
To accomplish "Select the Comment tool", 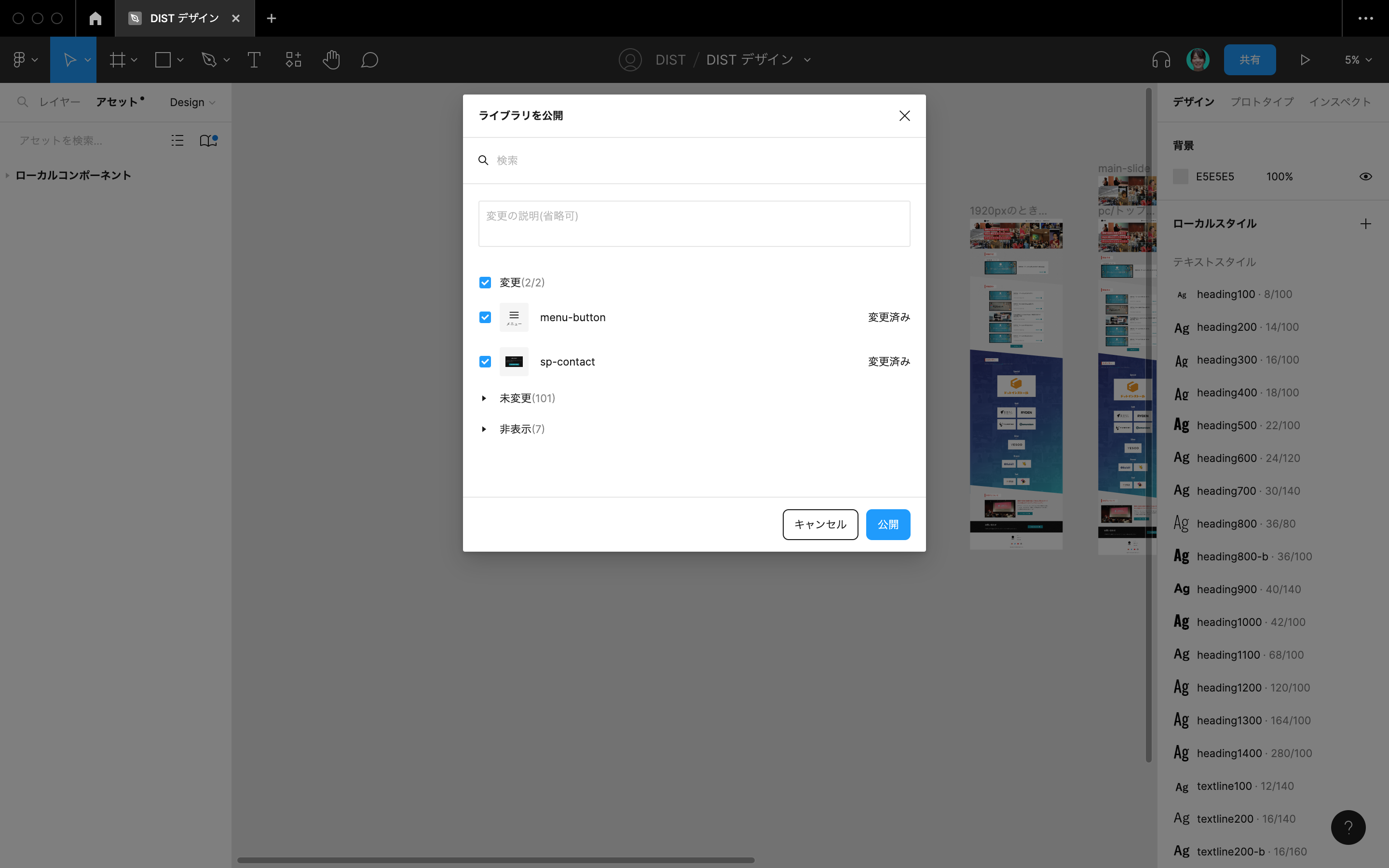I will coord(369,60).
